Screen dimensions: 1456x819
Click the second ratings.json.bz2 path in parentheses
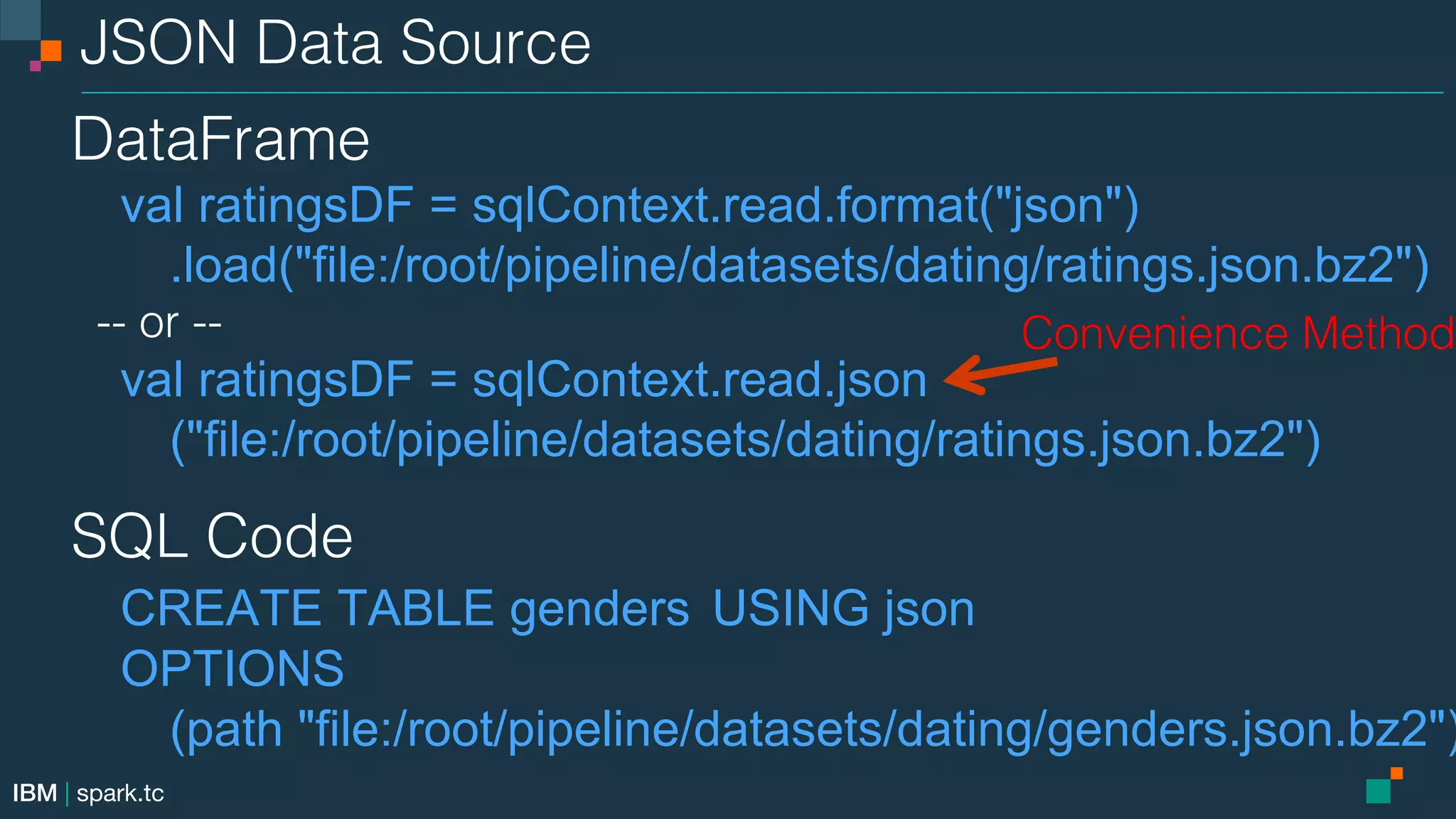click(x=745, y=440)
